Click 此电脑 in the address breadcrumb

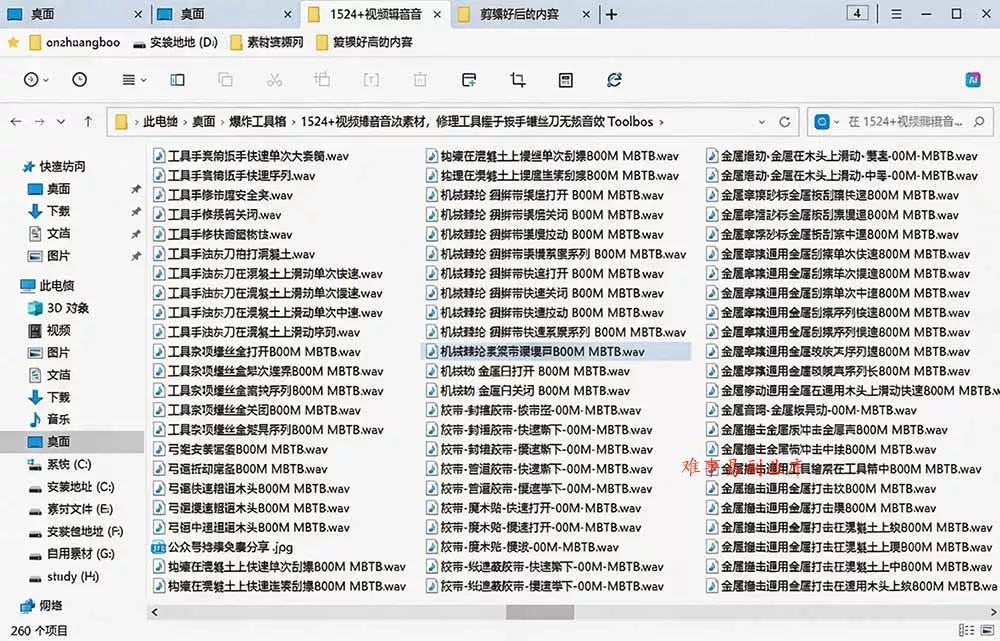pyautogui.click(x=160, y=121)
